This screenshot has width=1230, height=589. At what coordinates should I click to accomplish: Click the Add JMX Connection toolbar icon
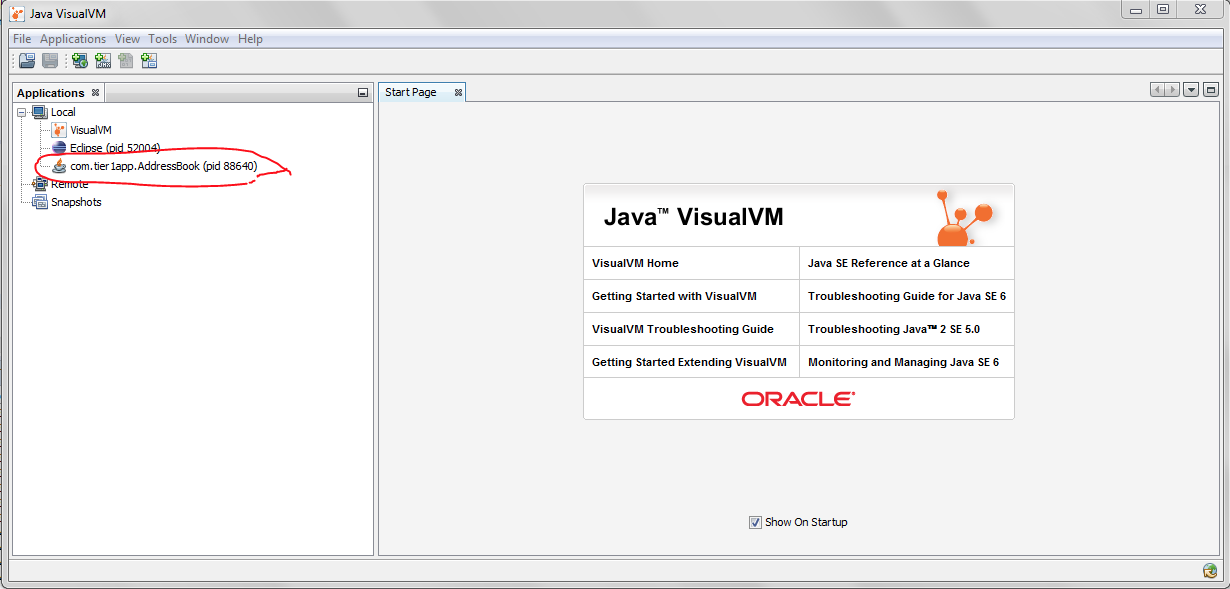coord(103,60)
